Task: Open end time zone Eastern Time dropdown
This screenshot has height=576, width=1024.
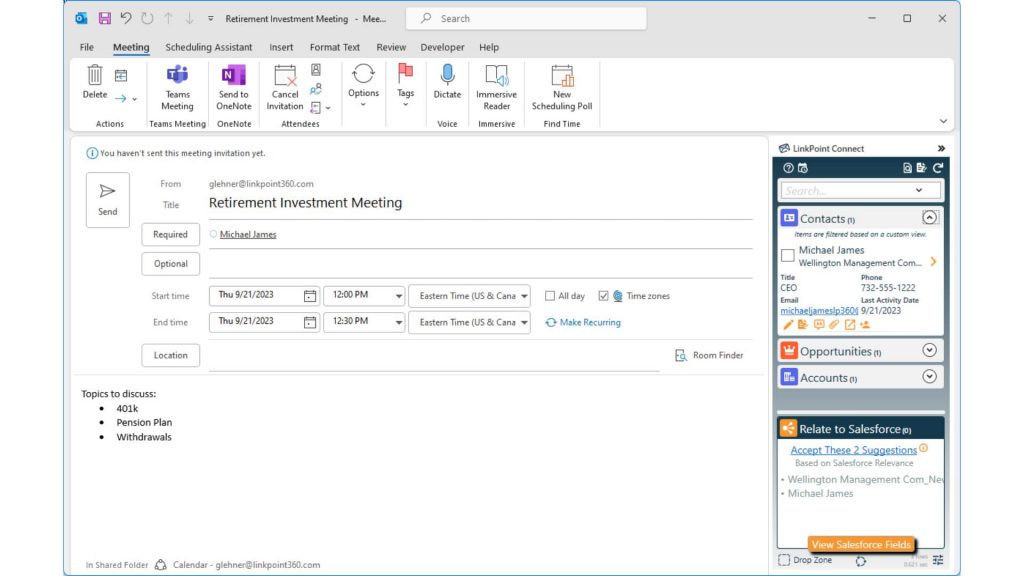Action: click(x=524, y=322)
